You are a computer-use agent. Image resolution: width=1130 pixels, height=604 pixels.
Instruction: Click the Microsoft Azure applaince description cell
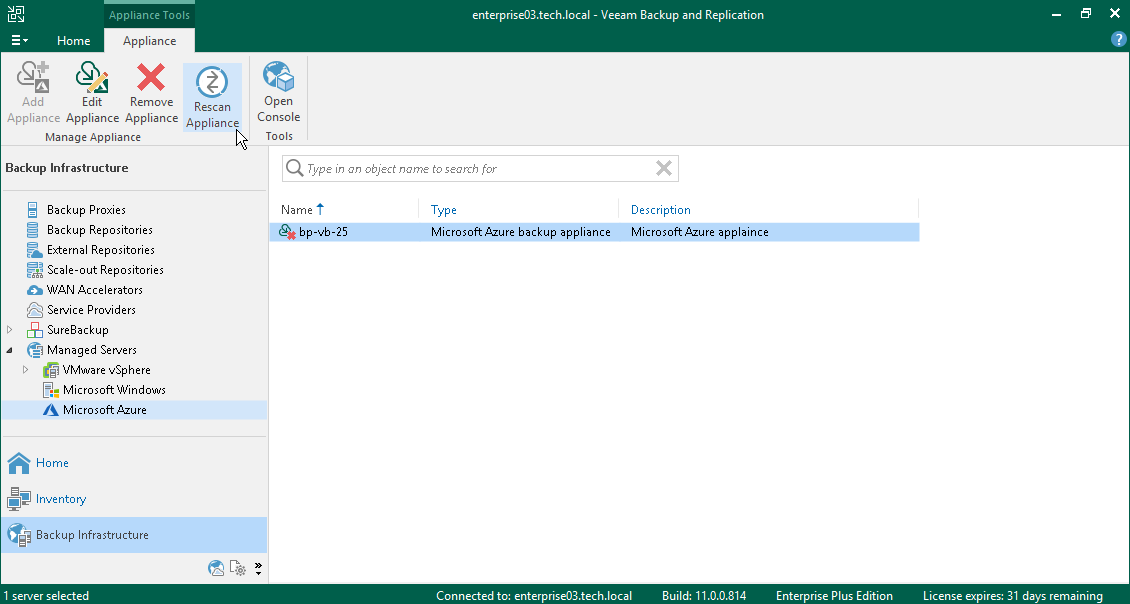pyautogui.click(x=700, y=232)
